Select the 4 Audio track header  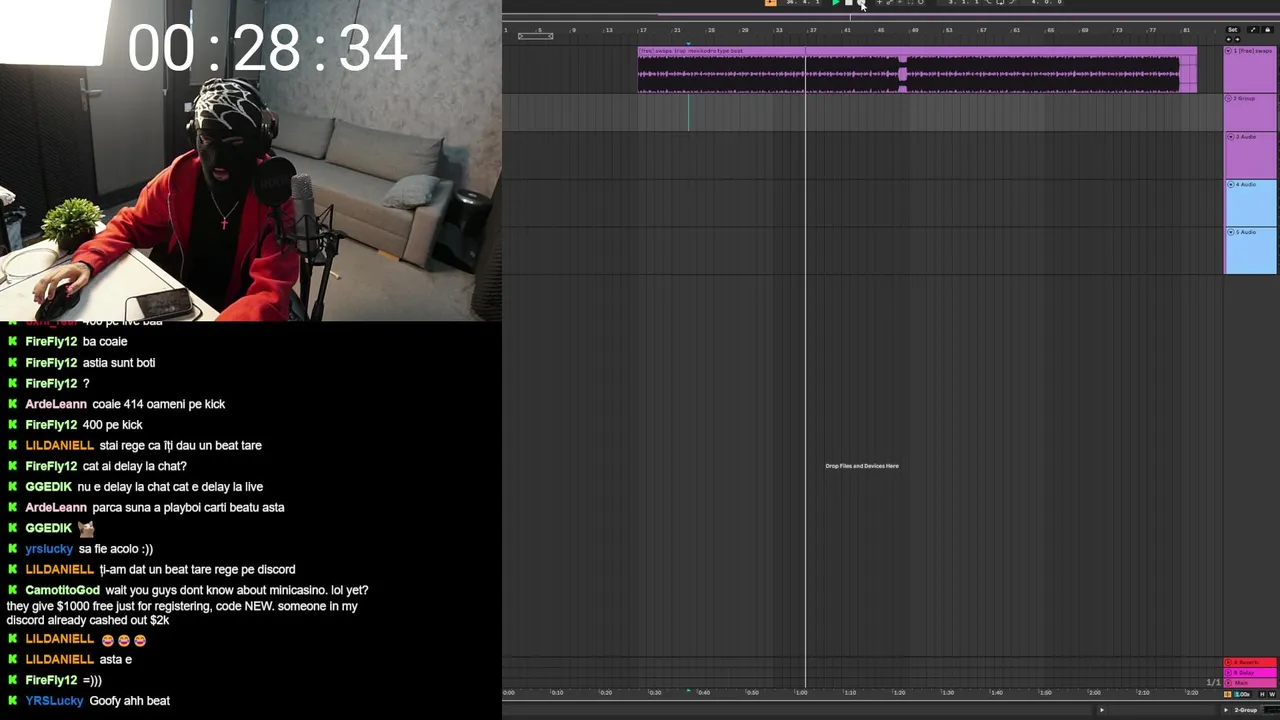[x=1251, y=203]
